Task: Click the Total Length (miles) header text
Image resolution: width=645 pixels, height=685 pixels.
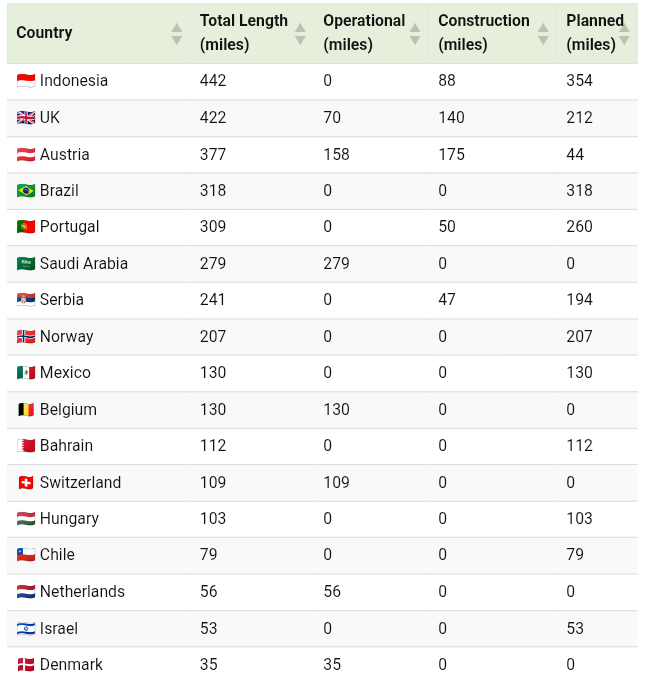Action: coord(243,33)
